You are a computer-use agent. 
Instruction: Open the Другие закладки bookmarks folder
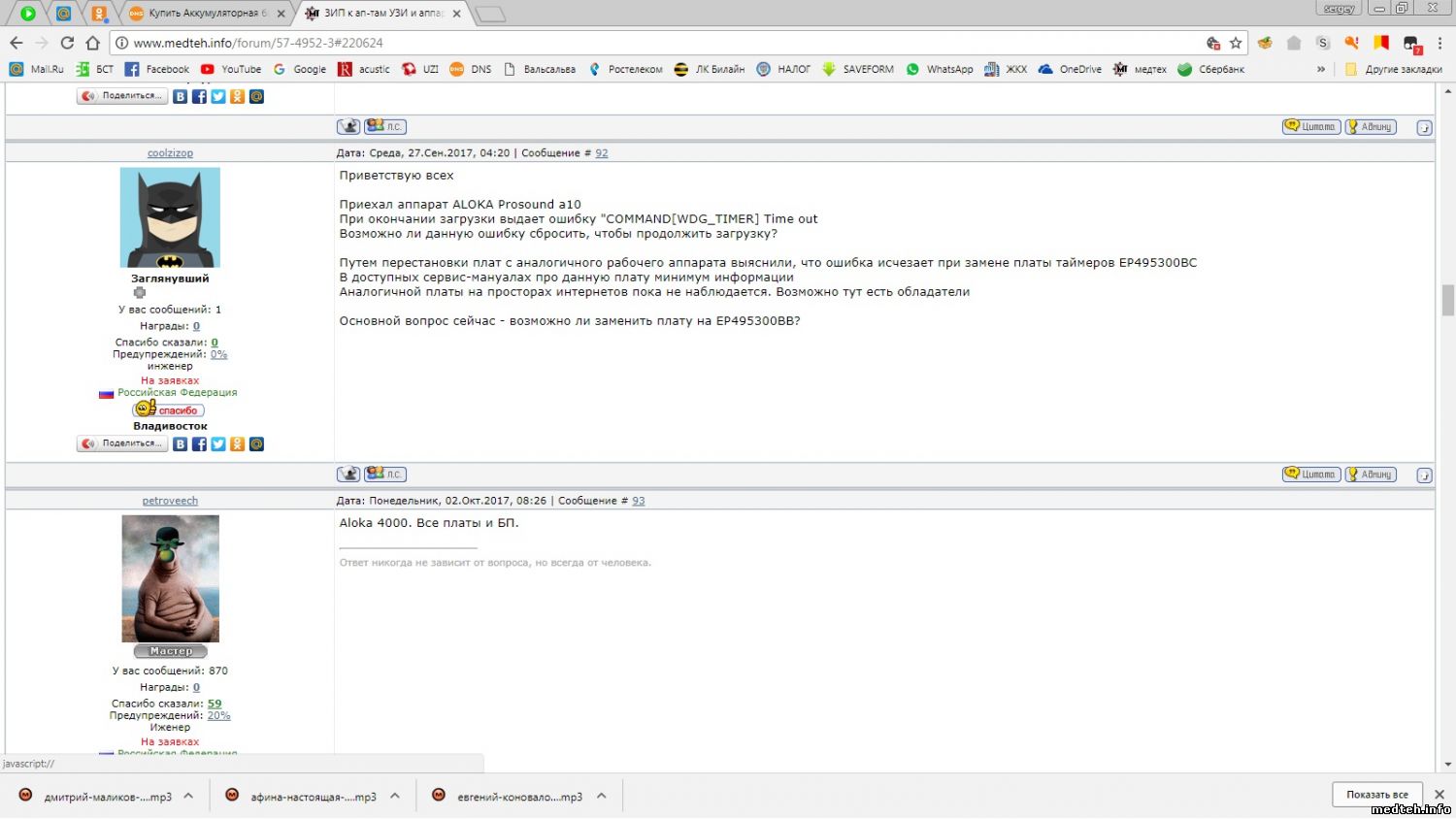[x=1393, y=69]
